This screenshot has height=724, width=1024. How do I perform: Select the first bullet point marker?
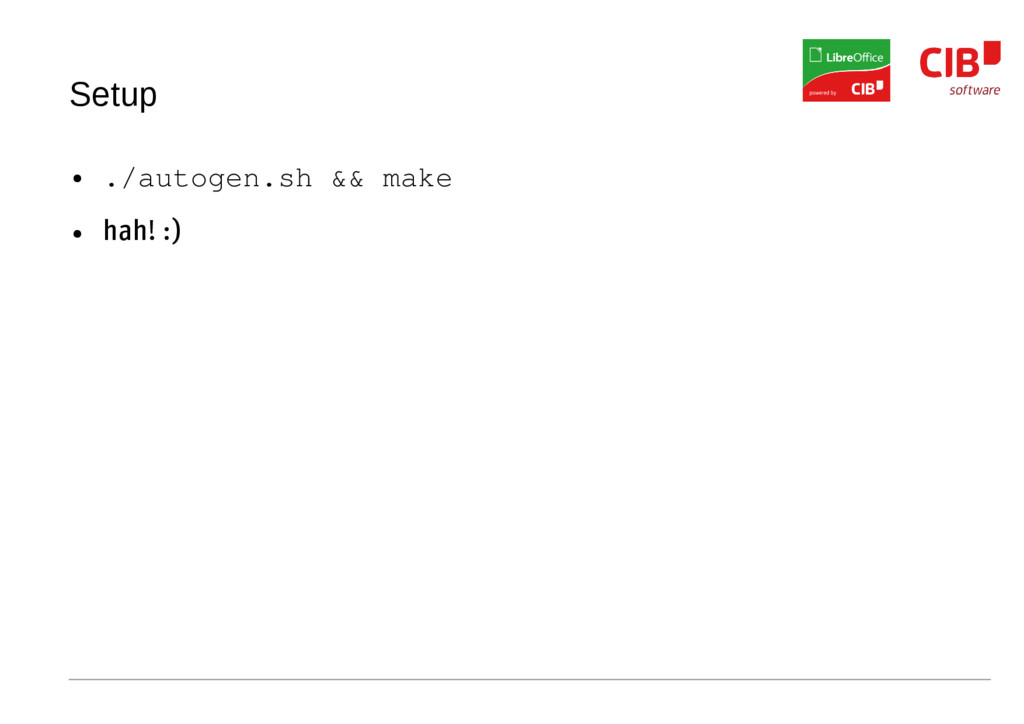point(78,178)
